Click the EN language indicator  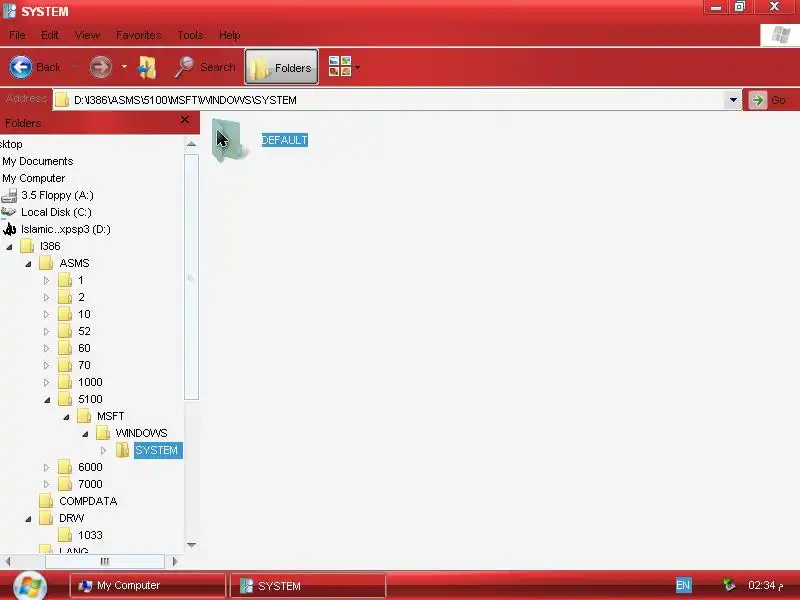click(x=683, y=585)
